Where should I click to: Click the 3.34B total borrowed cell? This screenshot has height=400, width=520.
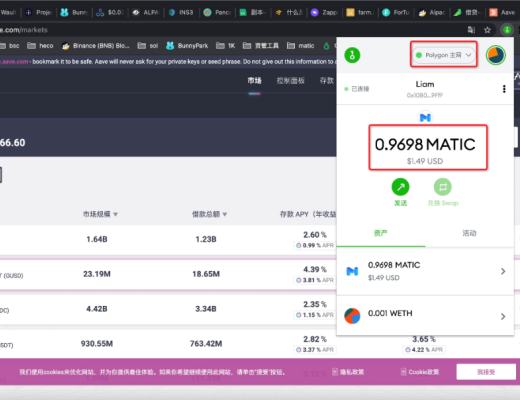click(x=206, y=309)
